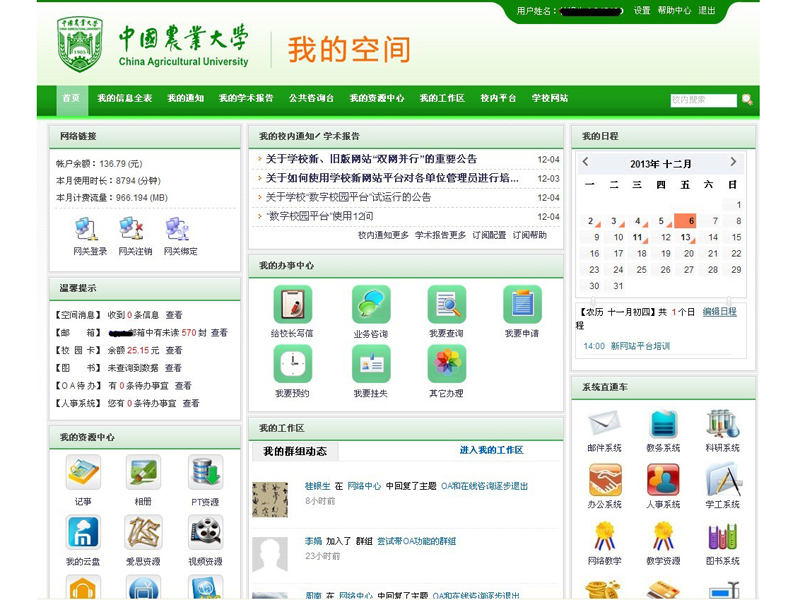Image resolution: width=800 pixels, height=600 pixels.
Task: Click 查看 beside 空间消息 row
Action: [174, 315]
